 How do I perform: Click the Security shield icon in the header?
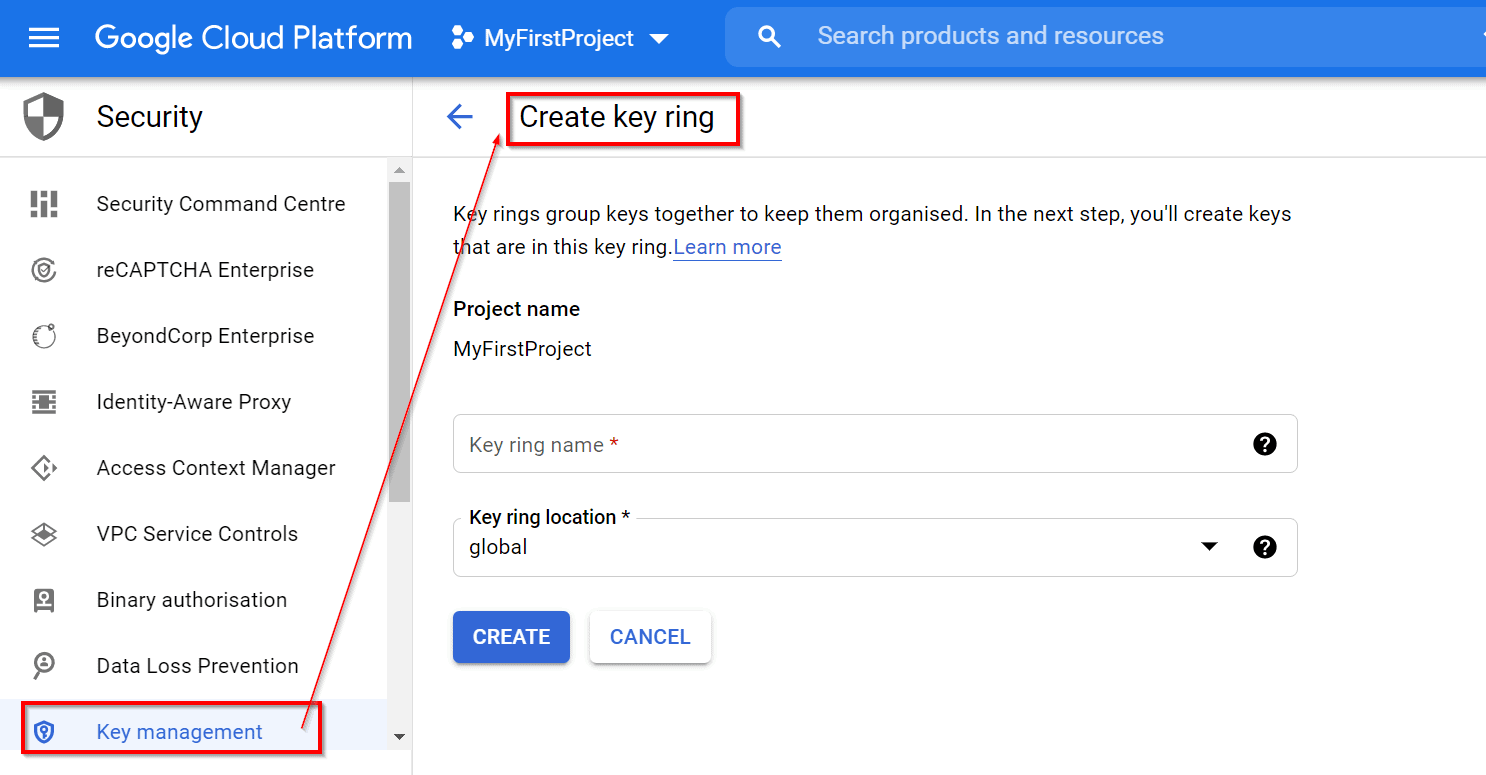click(x=42, y=116)
